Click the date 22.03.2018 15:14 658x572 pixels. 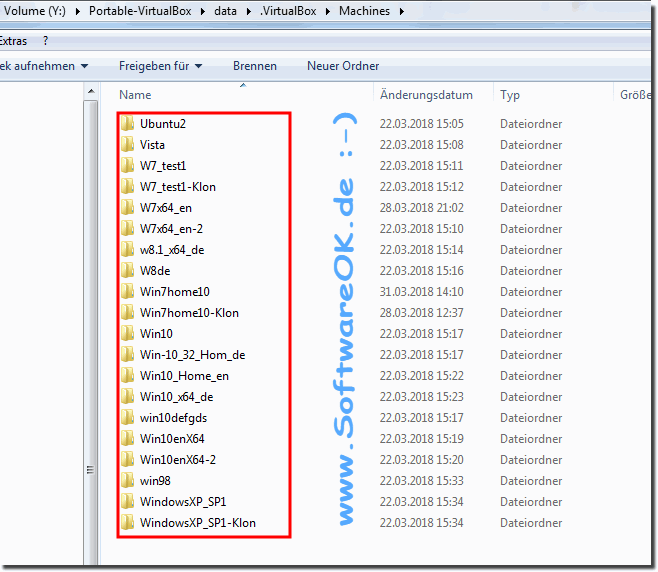(x=421, y=250)
